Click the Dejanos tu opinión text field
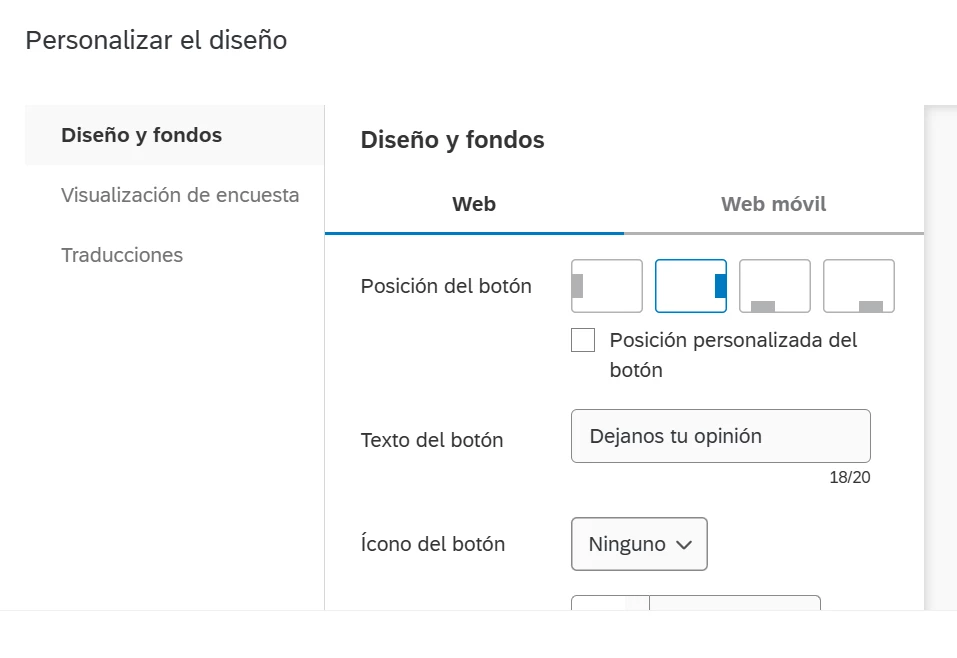This screenshot has height=658, width=957. [x=721, y=436]
